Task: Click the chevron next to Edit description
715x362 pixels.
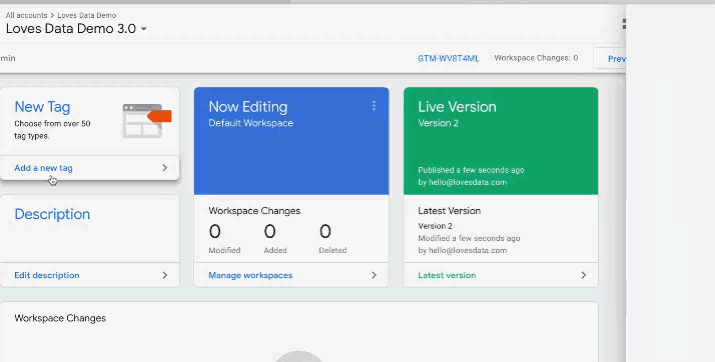Action: [x=165, y=275]
